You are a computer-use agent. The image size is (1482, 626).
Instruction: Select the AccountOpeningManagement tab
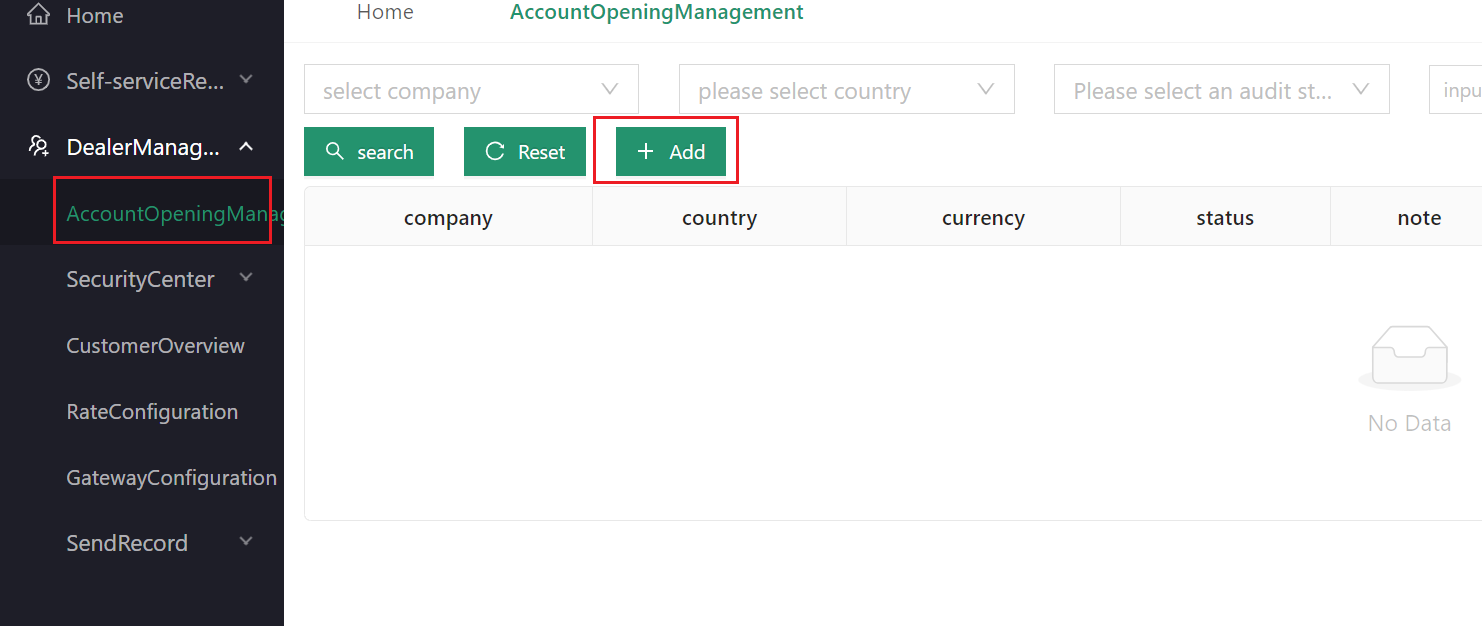tap(656, 13)
